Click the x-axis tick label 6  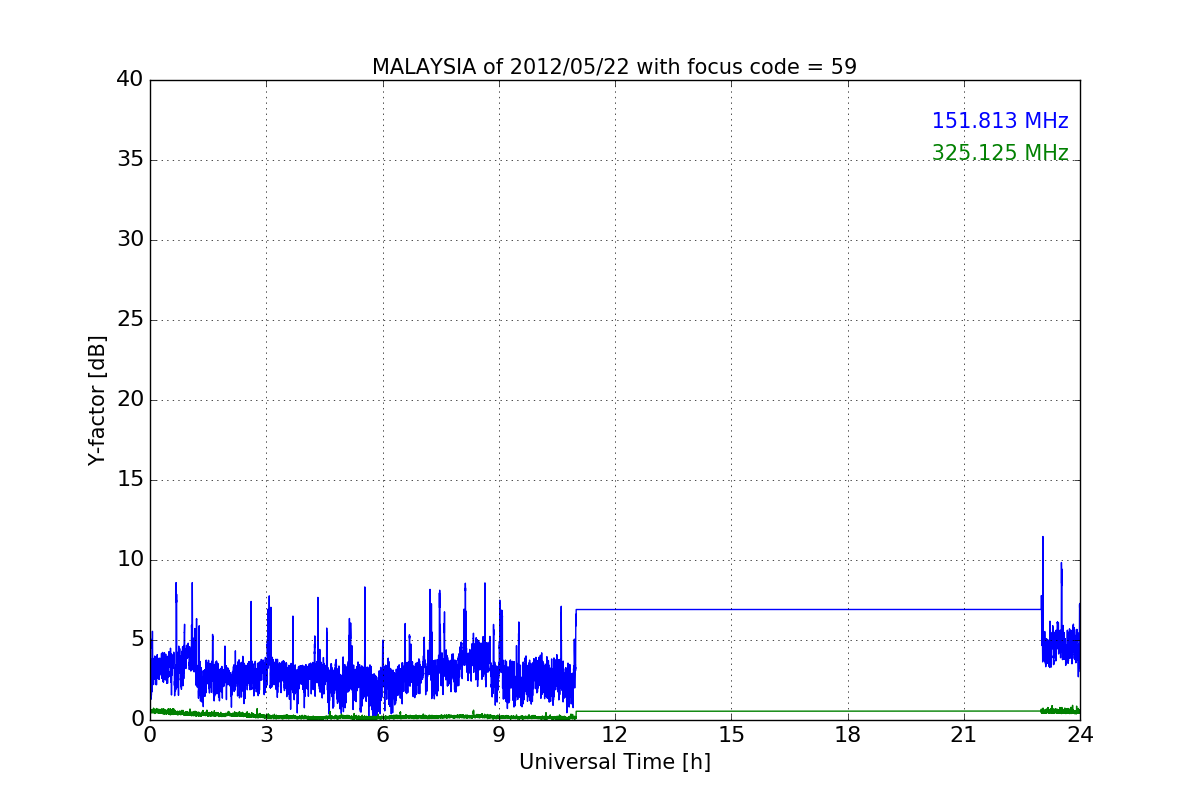(x=382, y=734)
